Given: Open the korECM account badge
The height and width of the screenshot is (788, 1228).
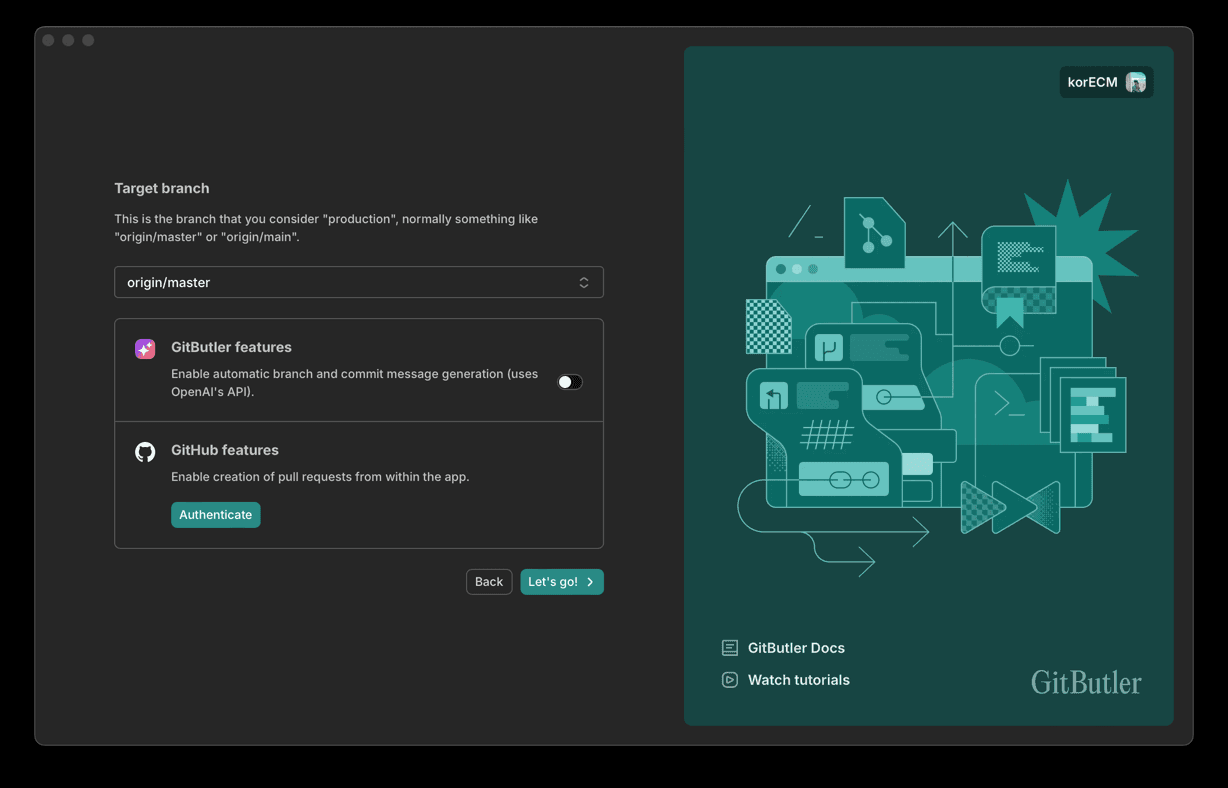Looking at the screenshot, I should coord(1107,82).
